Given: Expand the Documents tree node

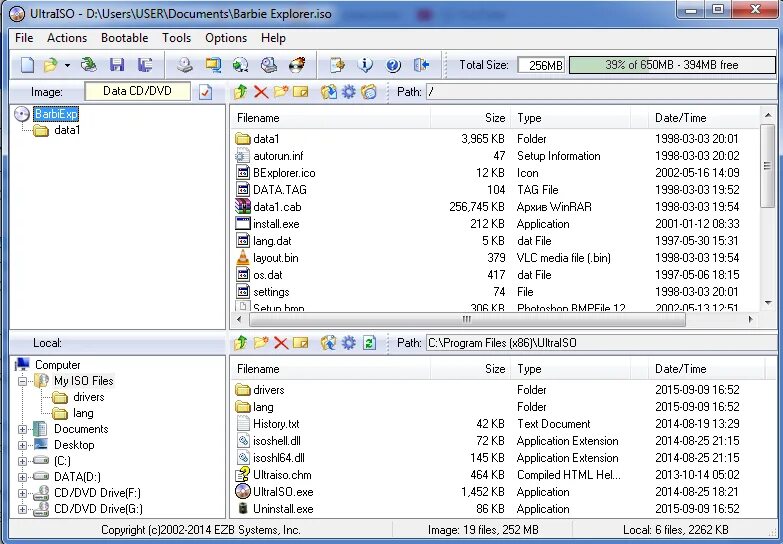Looking at the screenshot, I should click(22, 429).
